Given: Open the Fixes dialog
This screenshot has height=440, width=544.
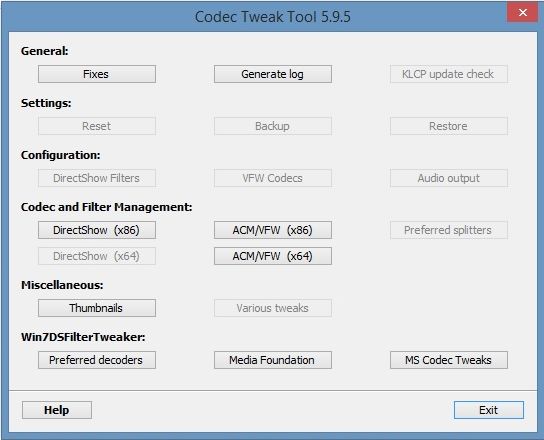Looking at the screenshot, I should tap(97, 74).
